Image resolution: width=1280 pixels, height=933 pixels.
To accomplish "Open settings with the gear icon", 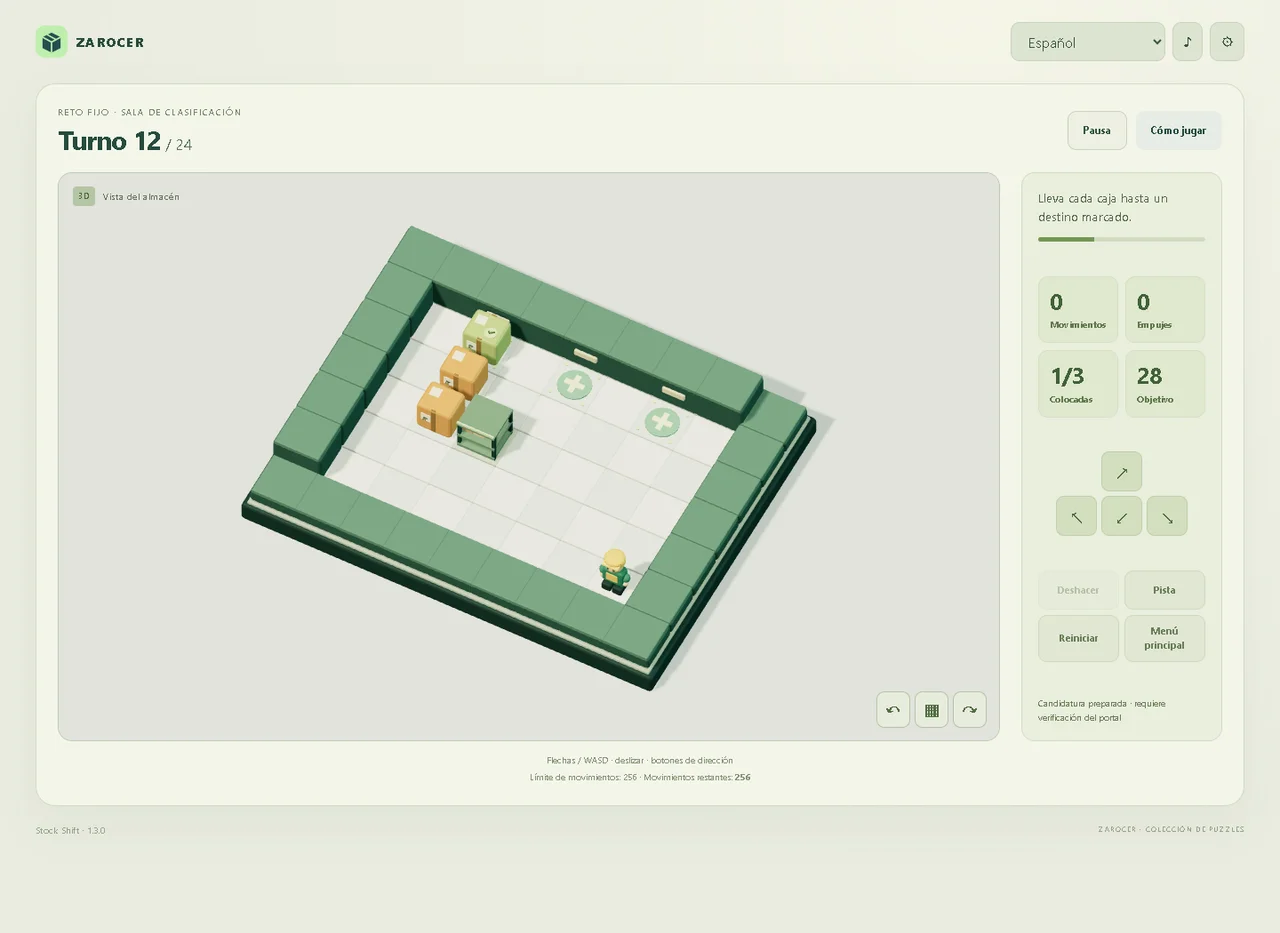I will point(1227,42).
